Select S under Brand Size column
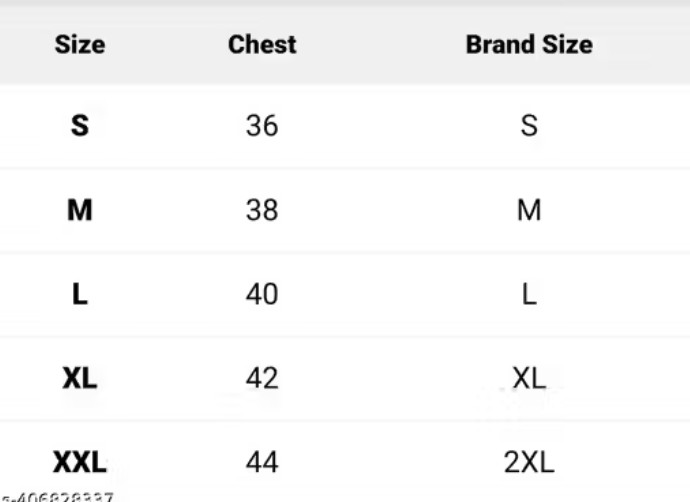Image resolution: width=690 pixels, height=502 pixels. [x=528, y=126]
